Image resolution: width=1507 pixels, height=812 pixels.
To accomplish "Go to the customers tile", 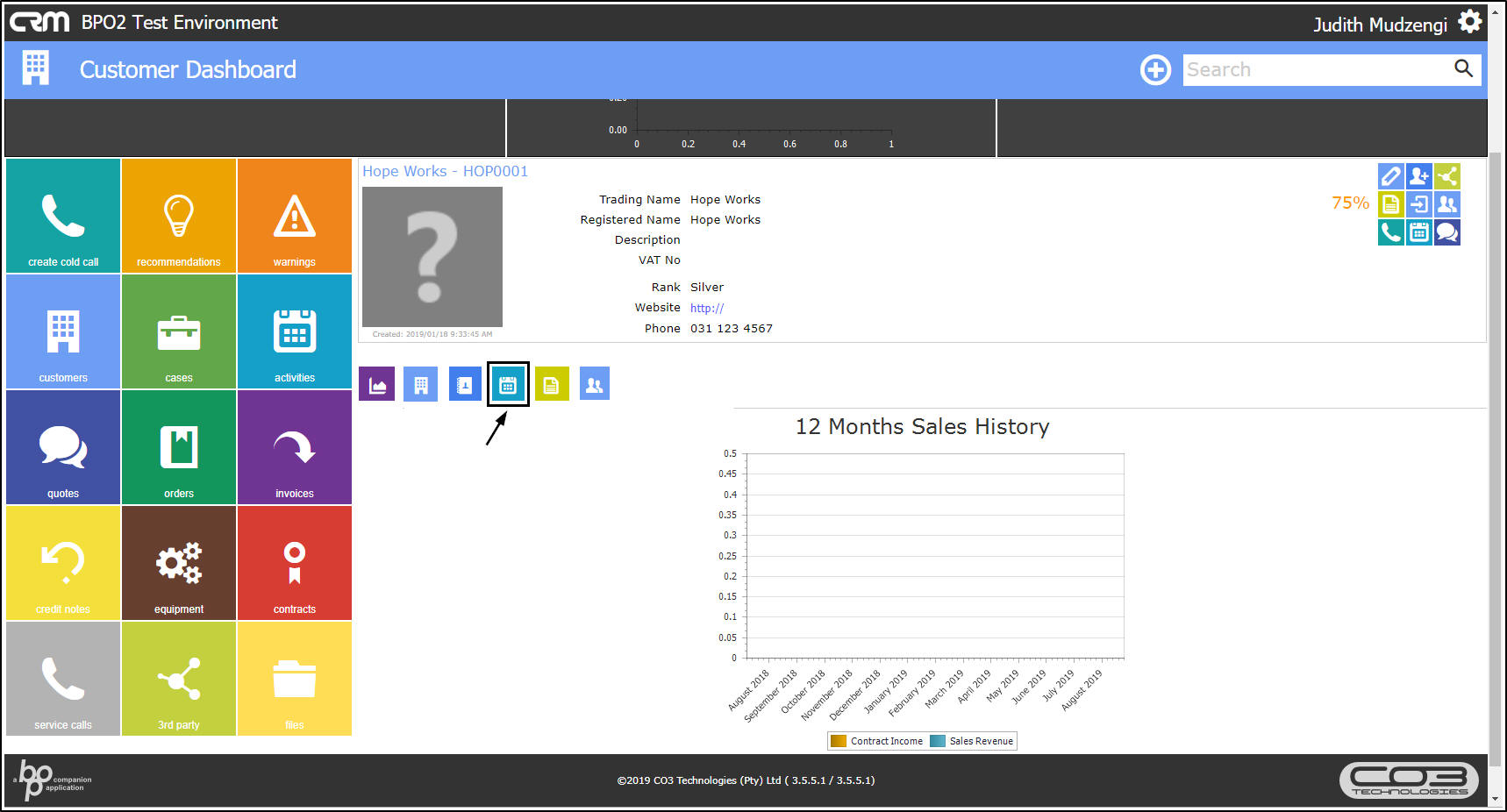I will point(63,331).
